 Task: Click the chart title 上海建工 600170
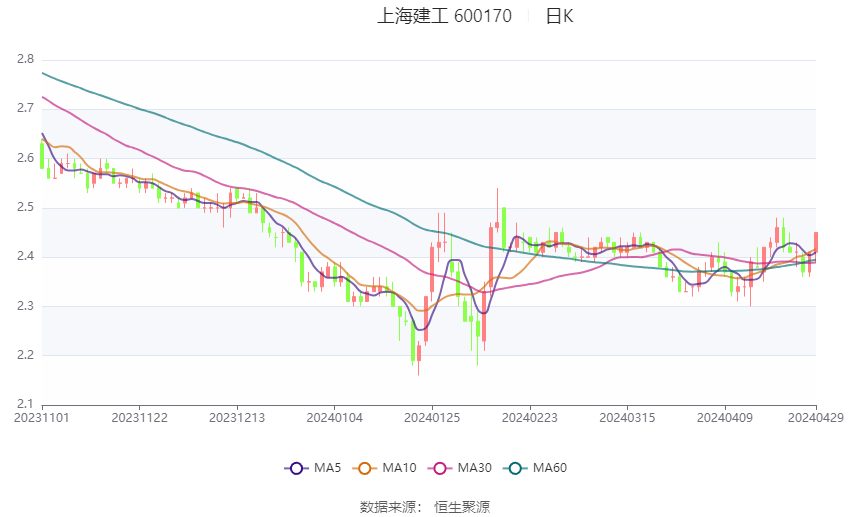coord(444,16)
